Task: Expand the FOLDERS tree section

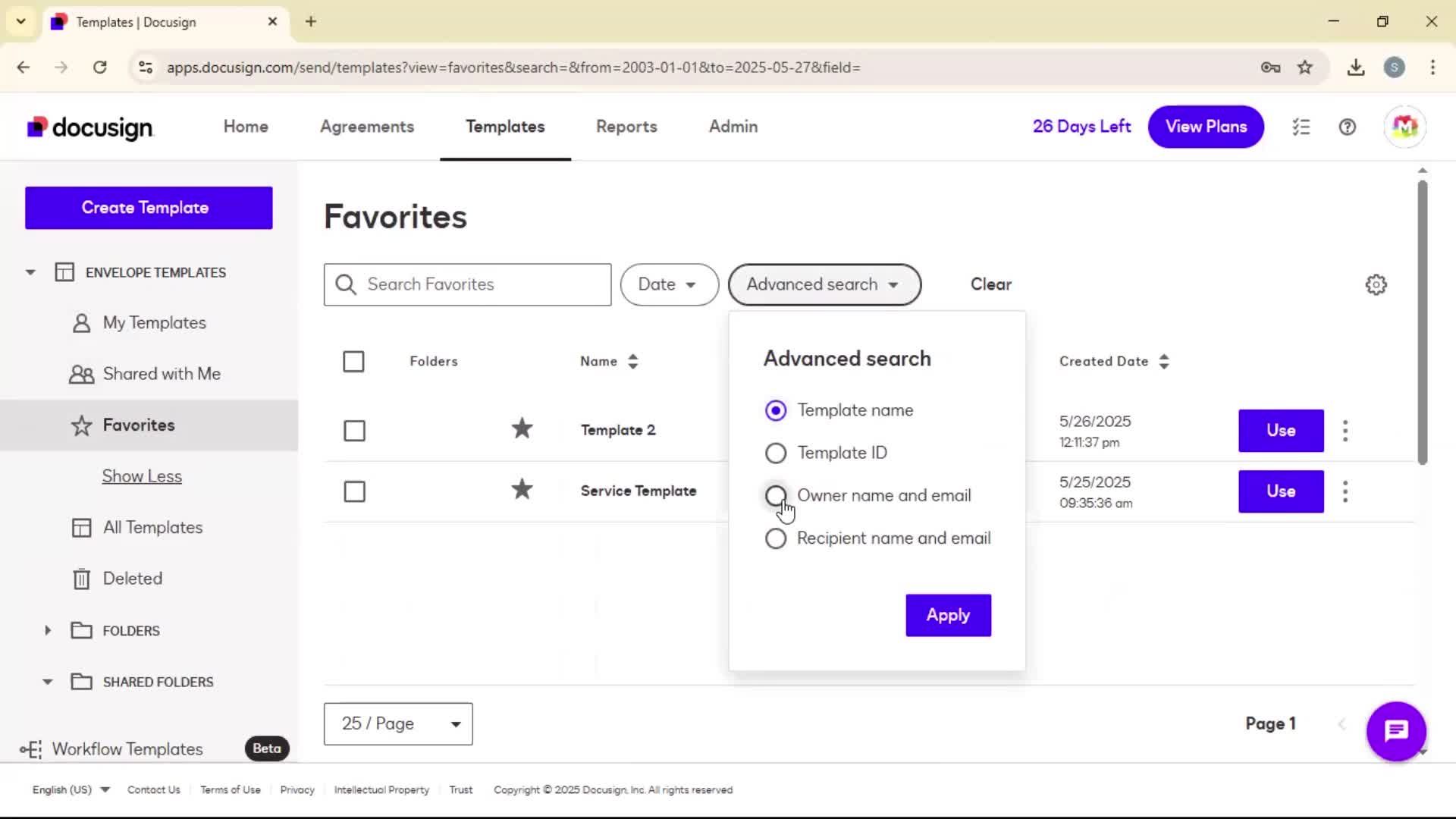Action: coord(48,630)
